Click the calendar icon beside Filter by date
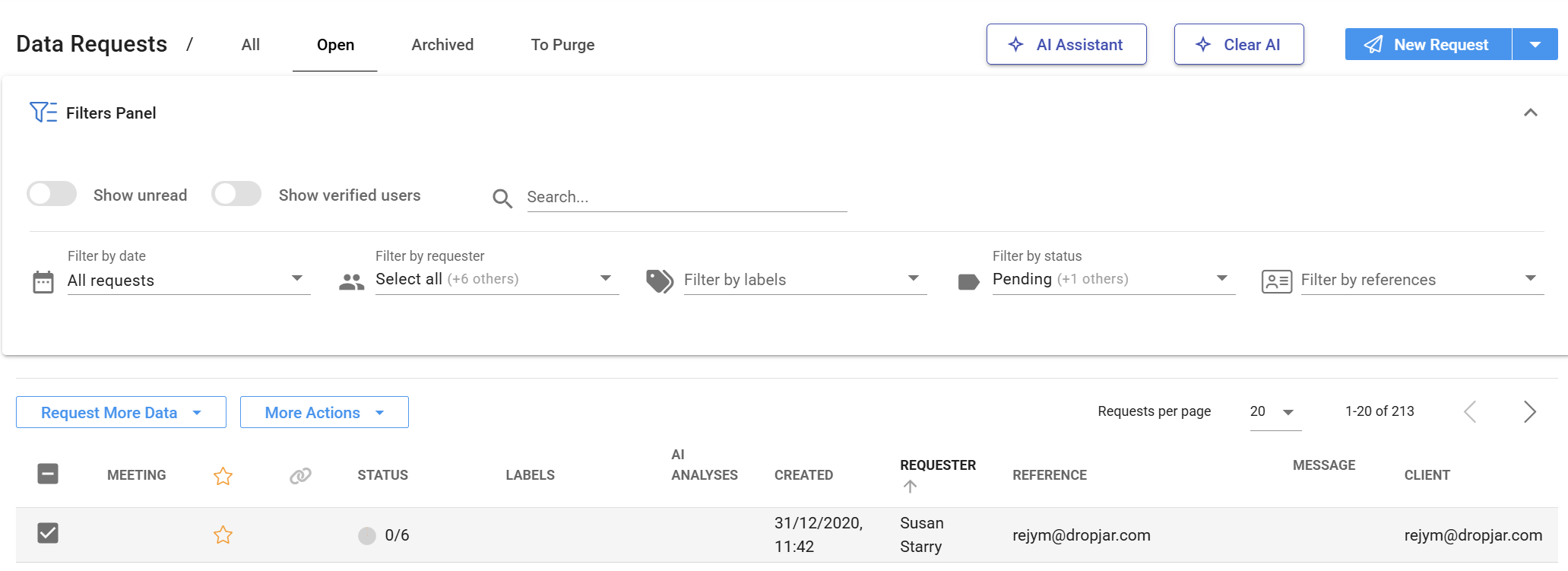Viewport: 1568px width, 571px height. 43,282
